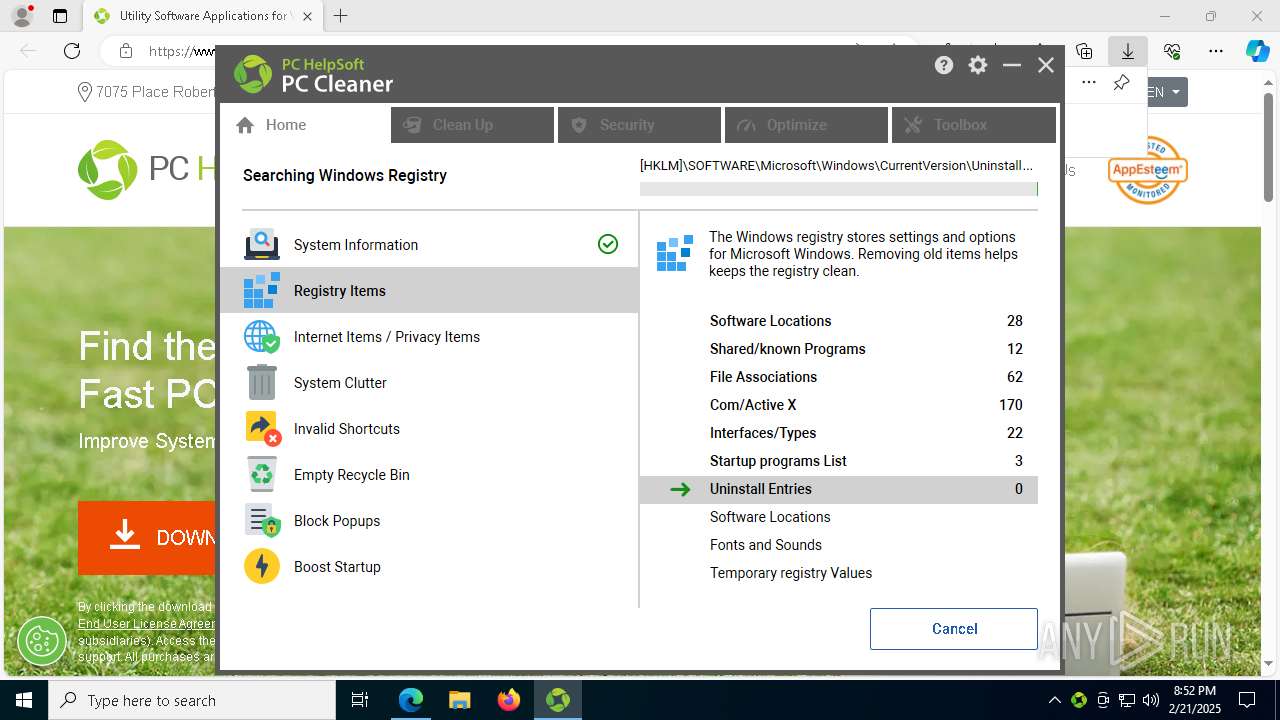The image size is (1280, 720).
Task: Open the cookie settings icon on webpage
Action: click(x=42, y=640)
